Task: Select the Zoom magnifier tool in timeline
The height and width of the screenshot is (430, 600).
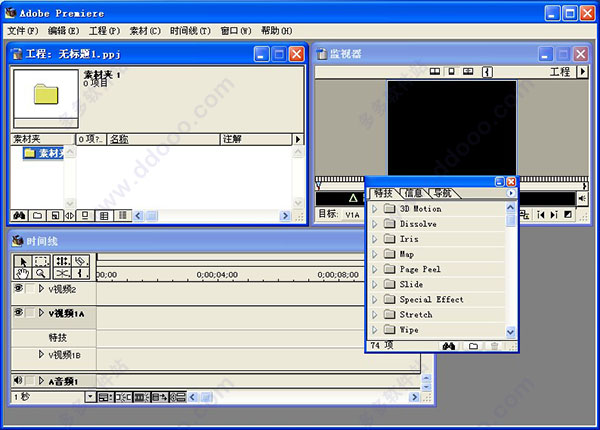Action: point(41,274)
